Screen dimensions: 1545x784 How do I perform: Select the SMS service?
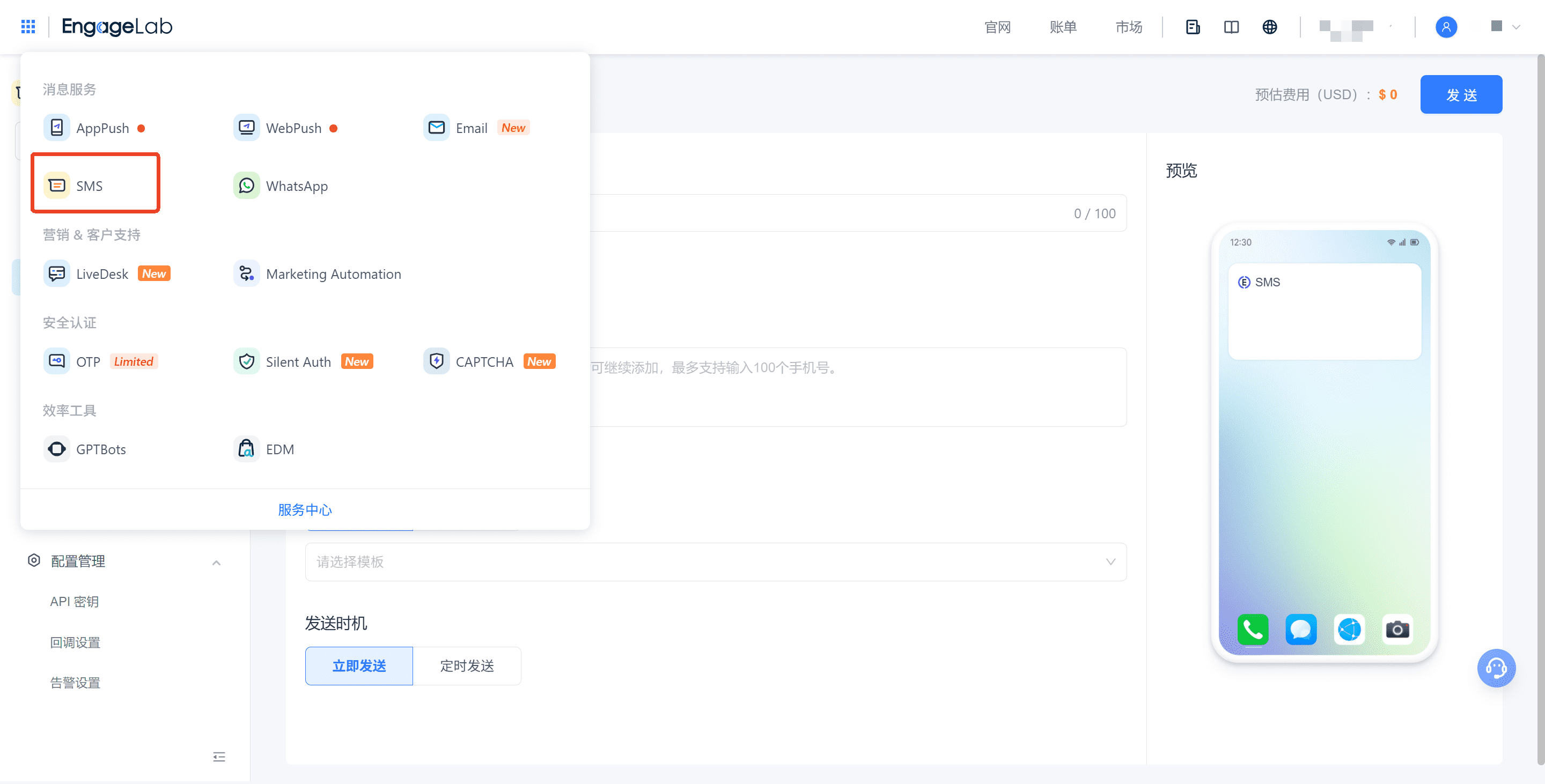pos(73,186)
